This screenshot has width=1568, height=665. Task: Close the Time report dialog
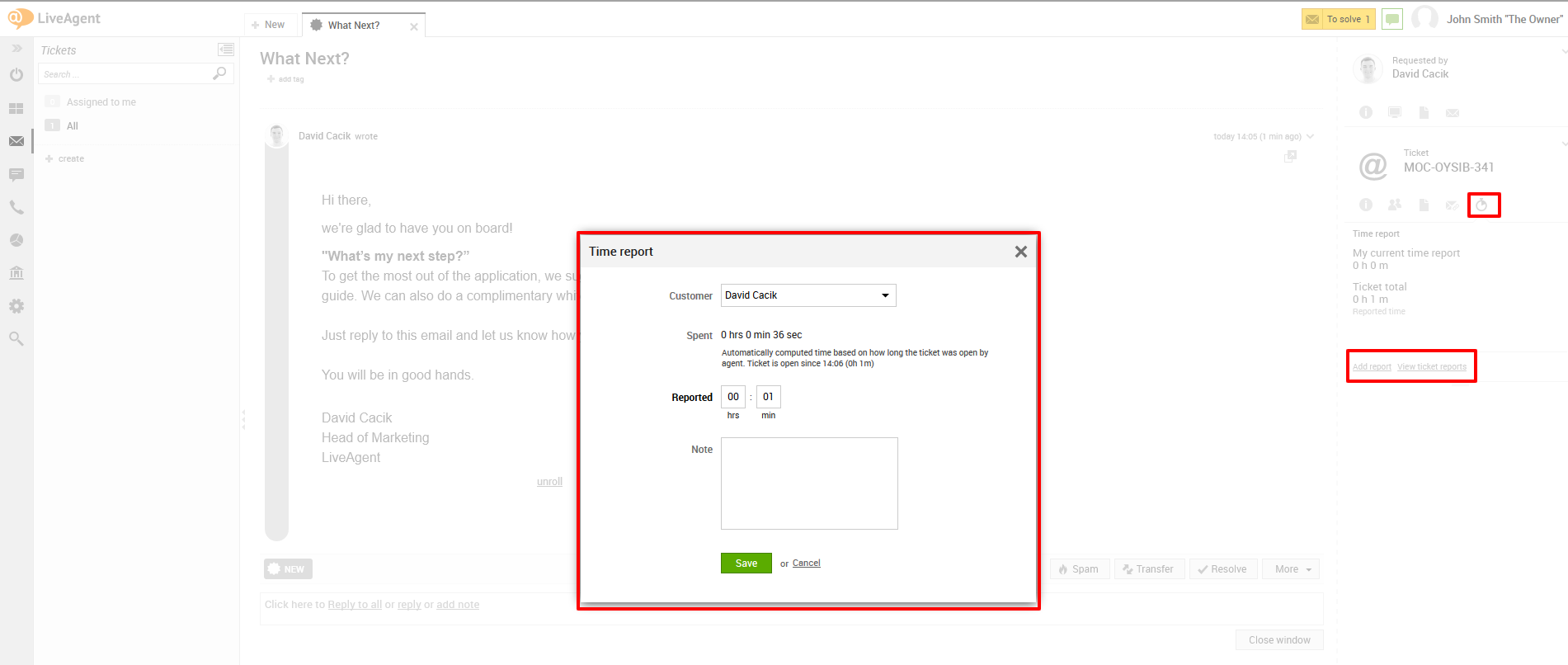pyautogui.click(x=1021, y=252)
